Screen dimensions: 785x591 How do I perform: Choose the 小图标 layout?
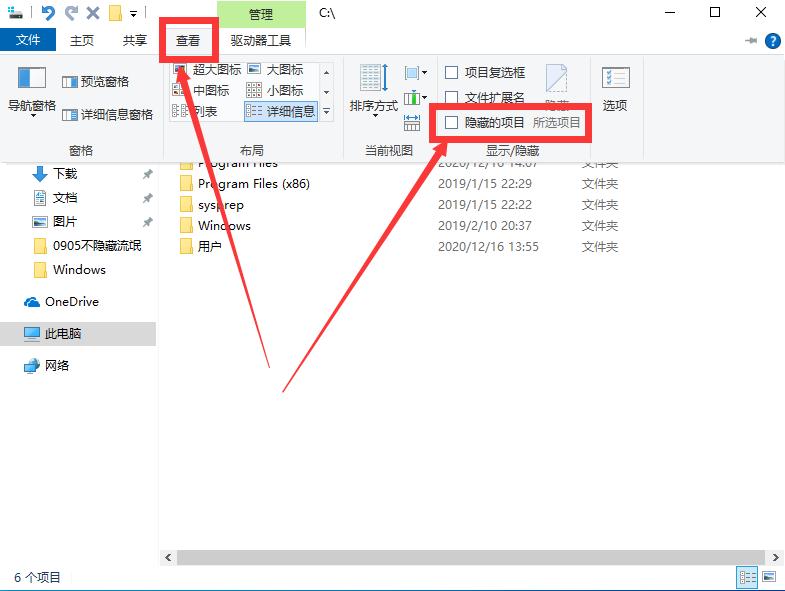tap(276, 90)
